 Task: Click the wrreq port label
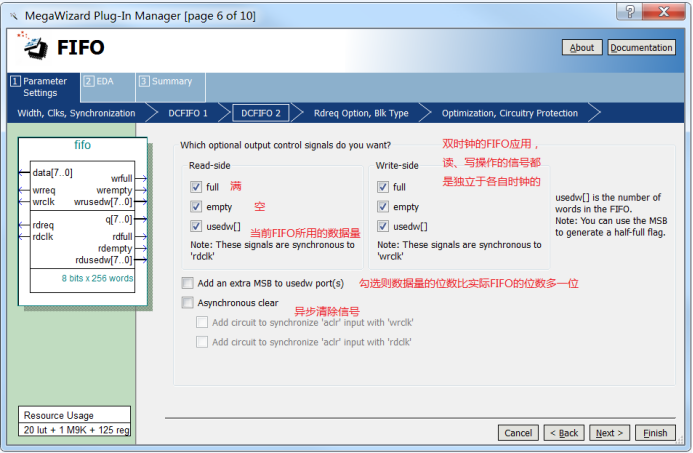coord(44,190)
